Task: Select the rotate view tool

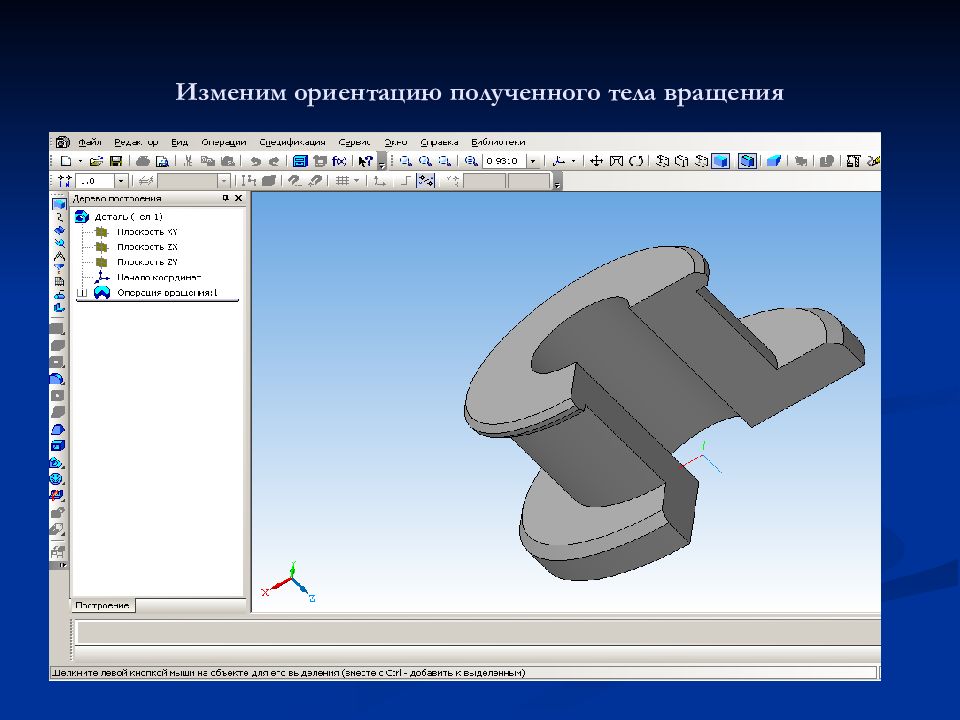Action: pos(636,161)
